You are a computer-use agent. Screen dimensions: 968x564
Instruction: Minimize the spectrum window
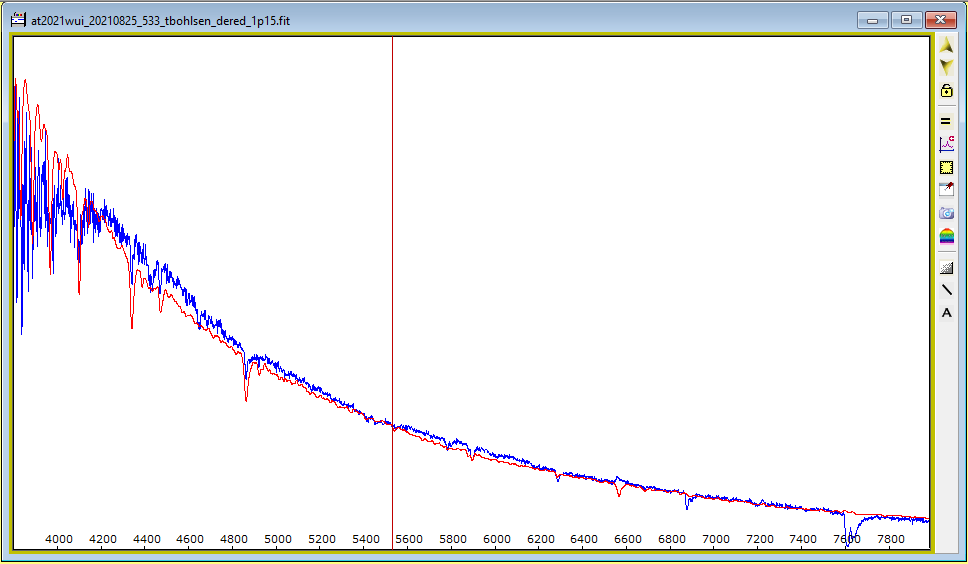coord(873,20)
